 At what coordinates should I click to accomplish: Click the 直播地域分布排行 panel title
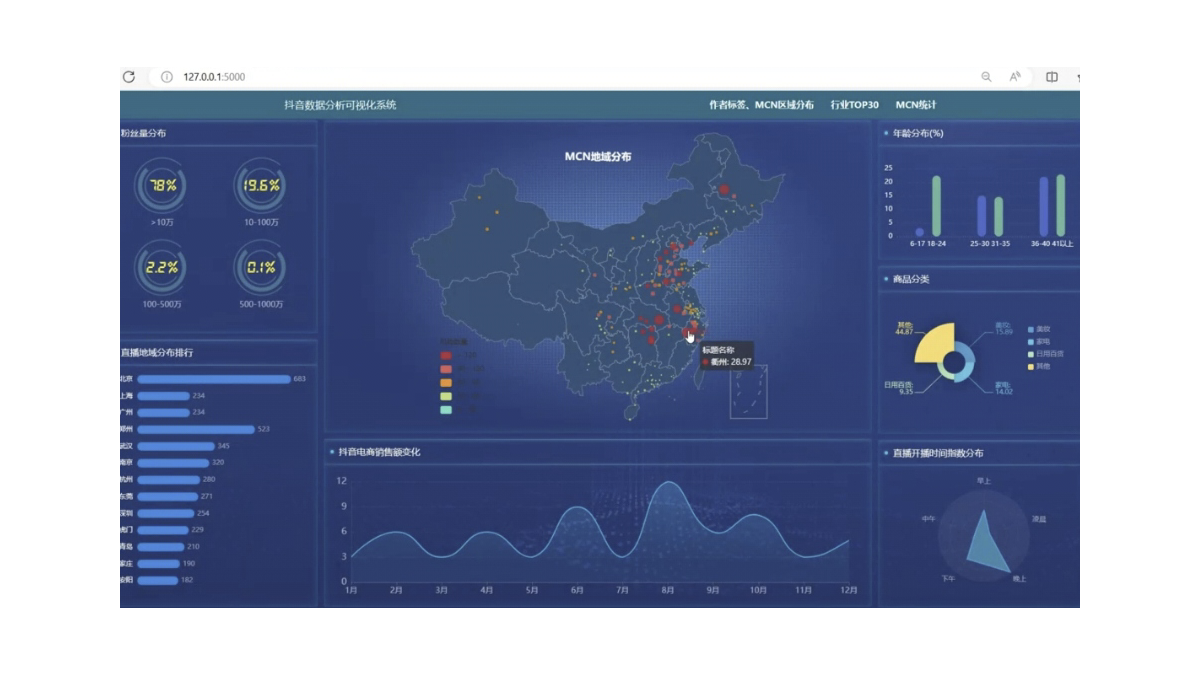(x=157, y=352)
